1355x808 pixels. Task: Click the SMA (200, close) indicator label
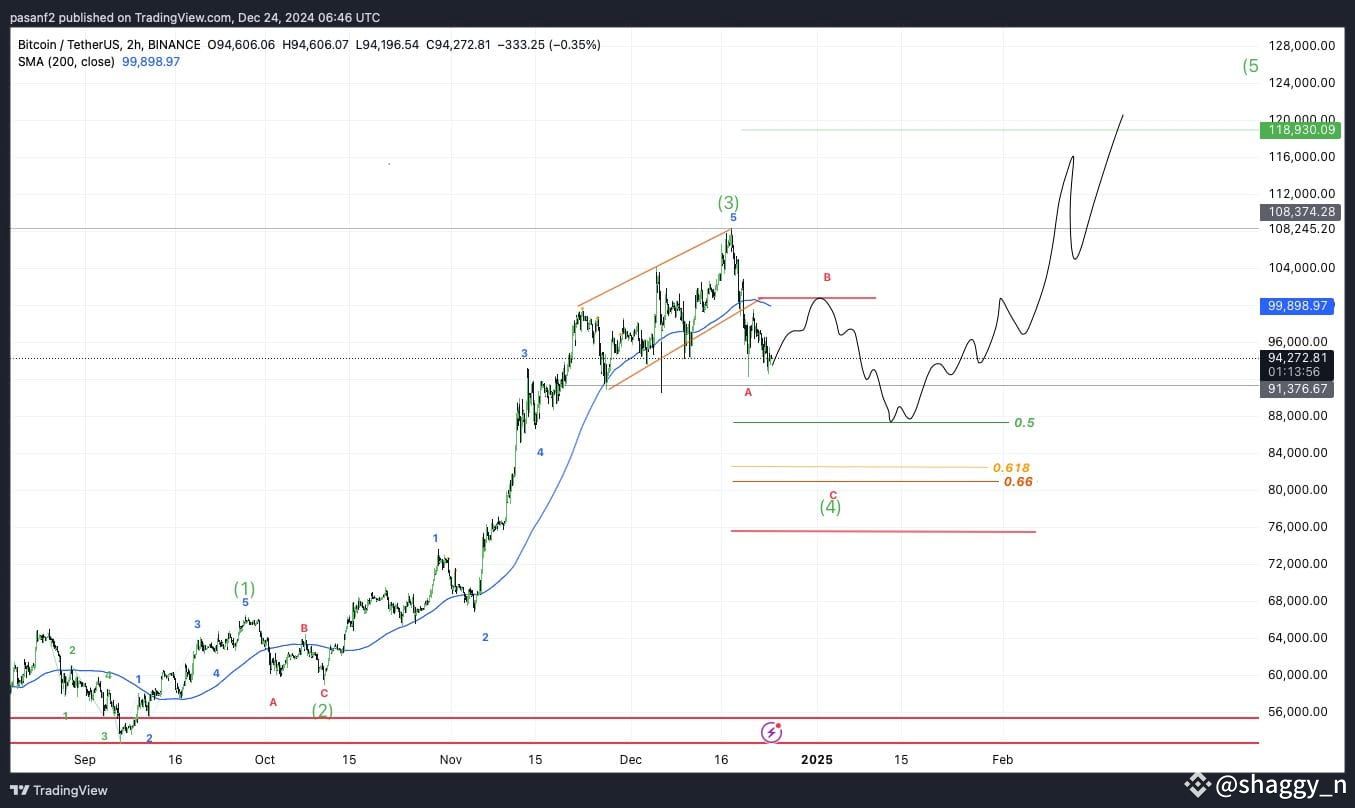click(x=64, y=62)
